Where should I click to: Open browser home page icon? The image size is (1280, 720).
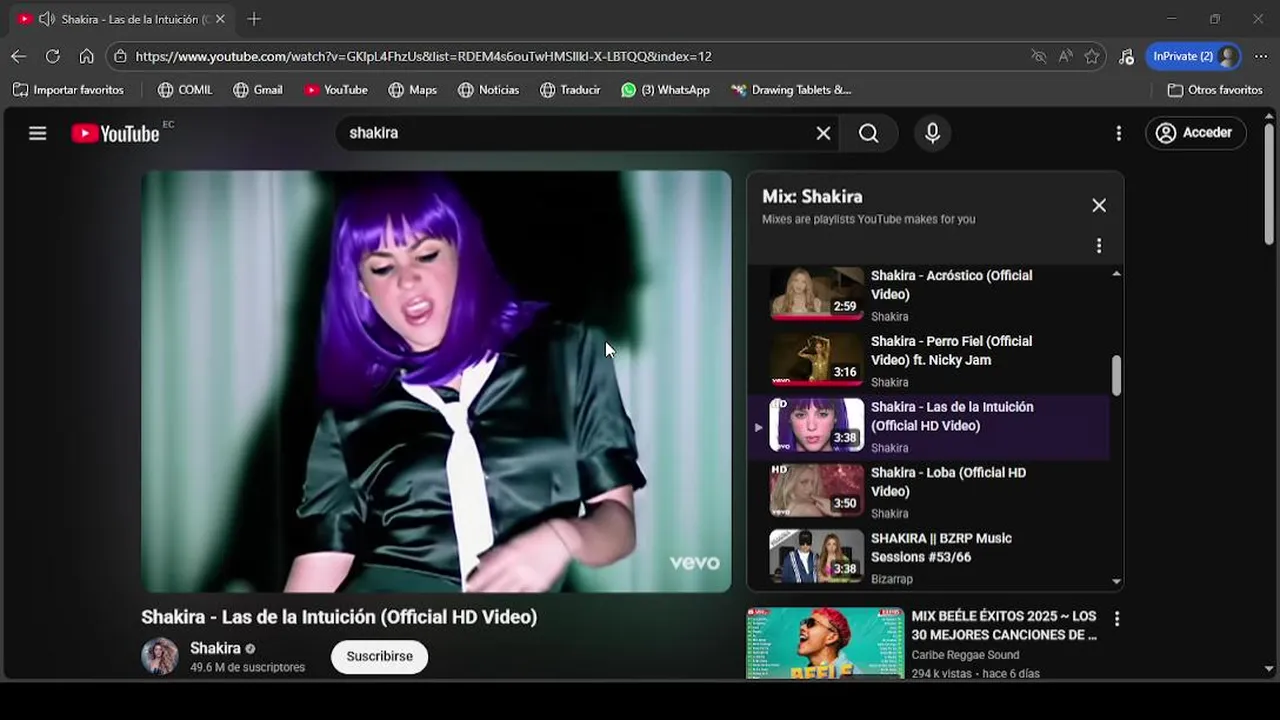pyautogui.click(x=87, y=57)
